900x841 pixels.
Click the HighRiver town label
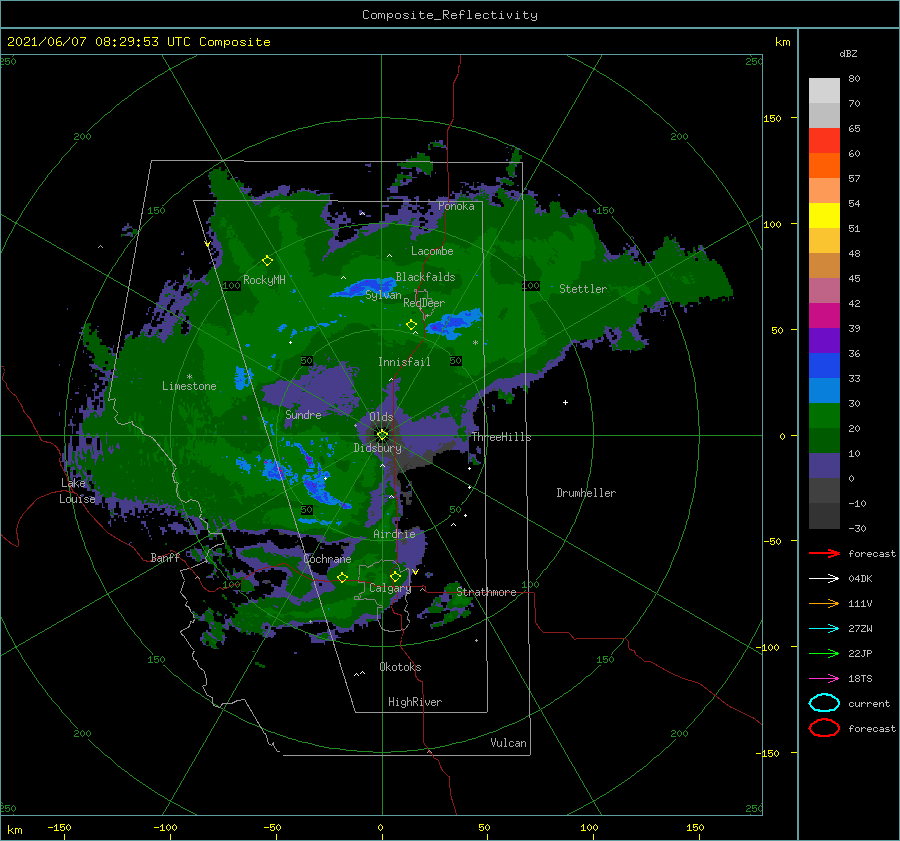[415, 702]
